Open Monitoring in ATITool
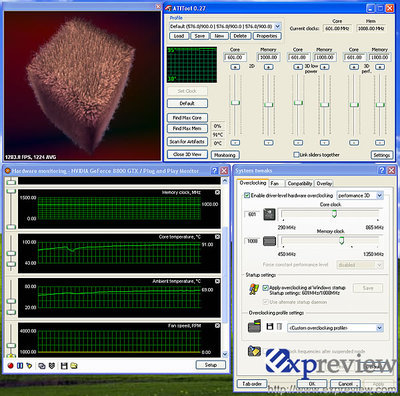 (x=225, y=155)
